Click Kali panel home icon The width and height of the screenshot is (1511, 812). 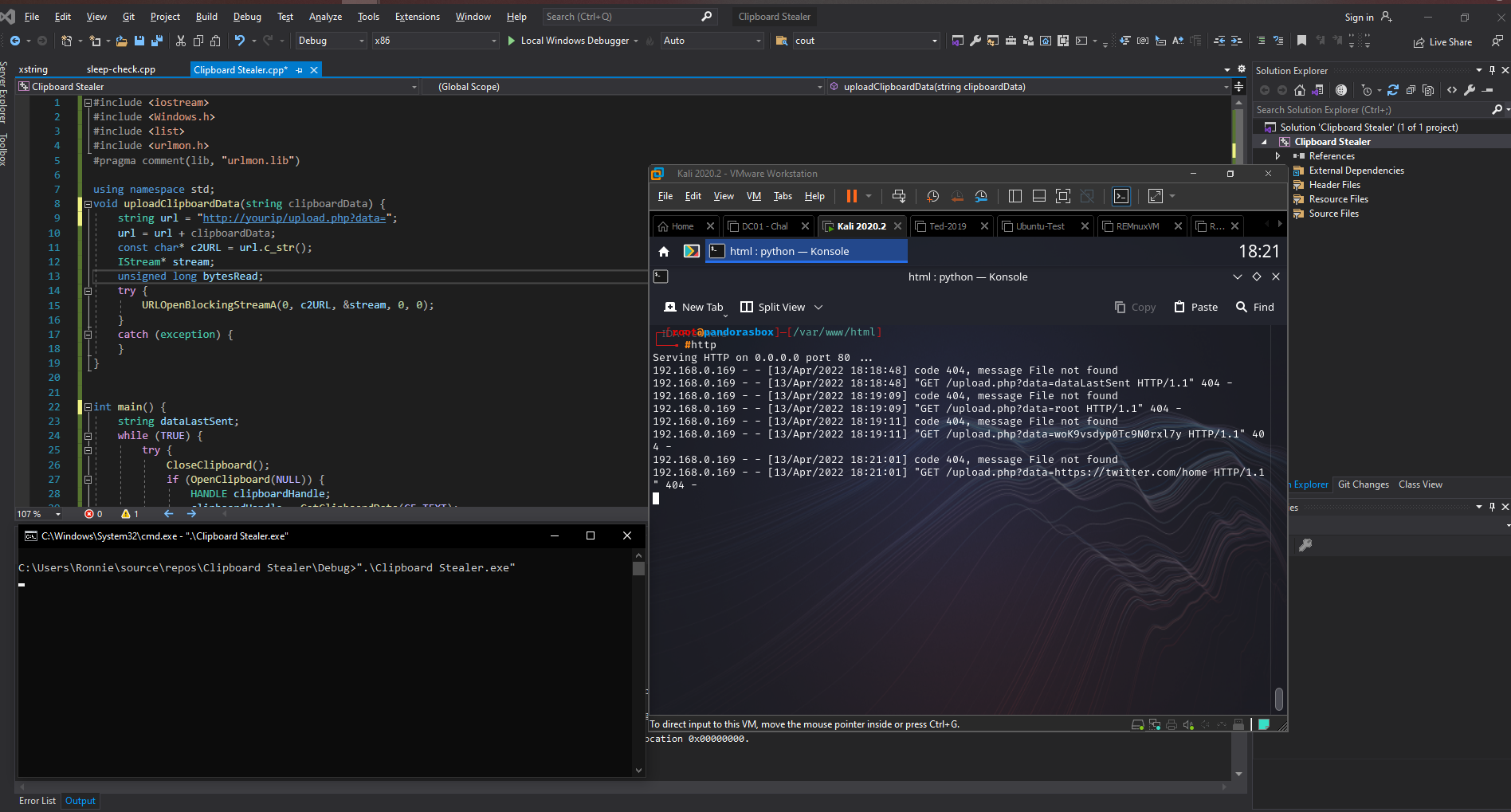[x=664, y=252]
